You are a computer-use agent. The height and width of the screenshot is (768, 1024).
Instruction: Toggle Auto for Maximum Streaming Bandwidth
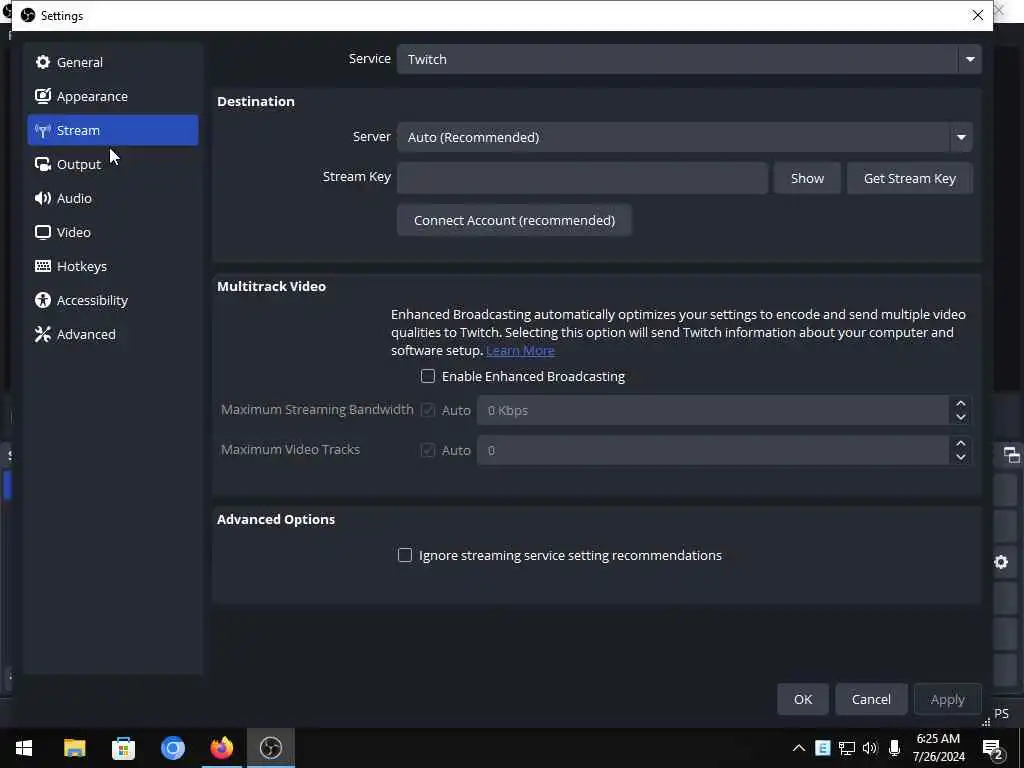(x=428, y=410)
